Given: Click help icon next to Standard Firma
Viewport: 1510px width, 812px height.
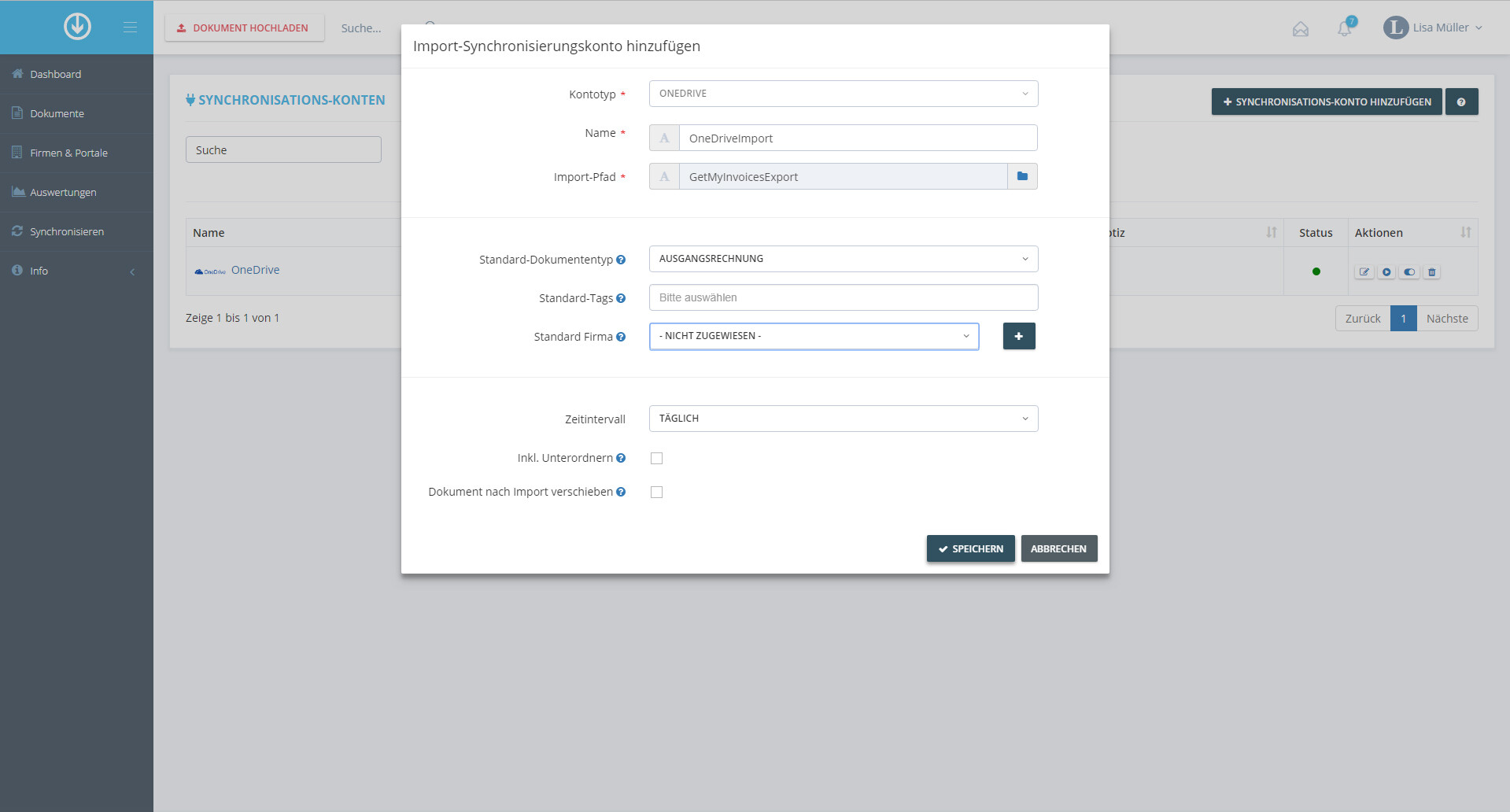Looking at the screenshot, I should pos(621,337).
